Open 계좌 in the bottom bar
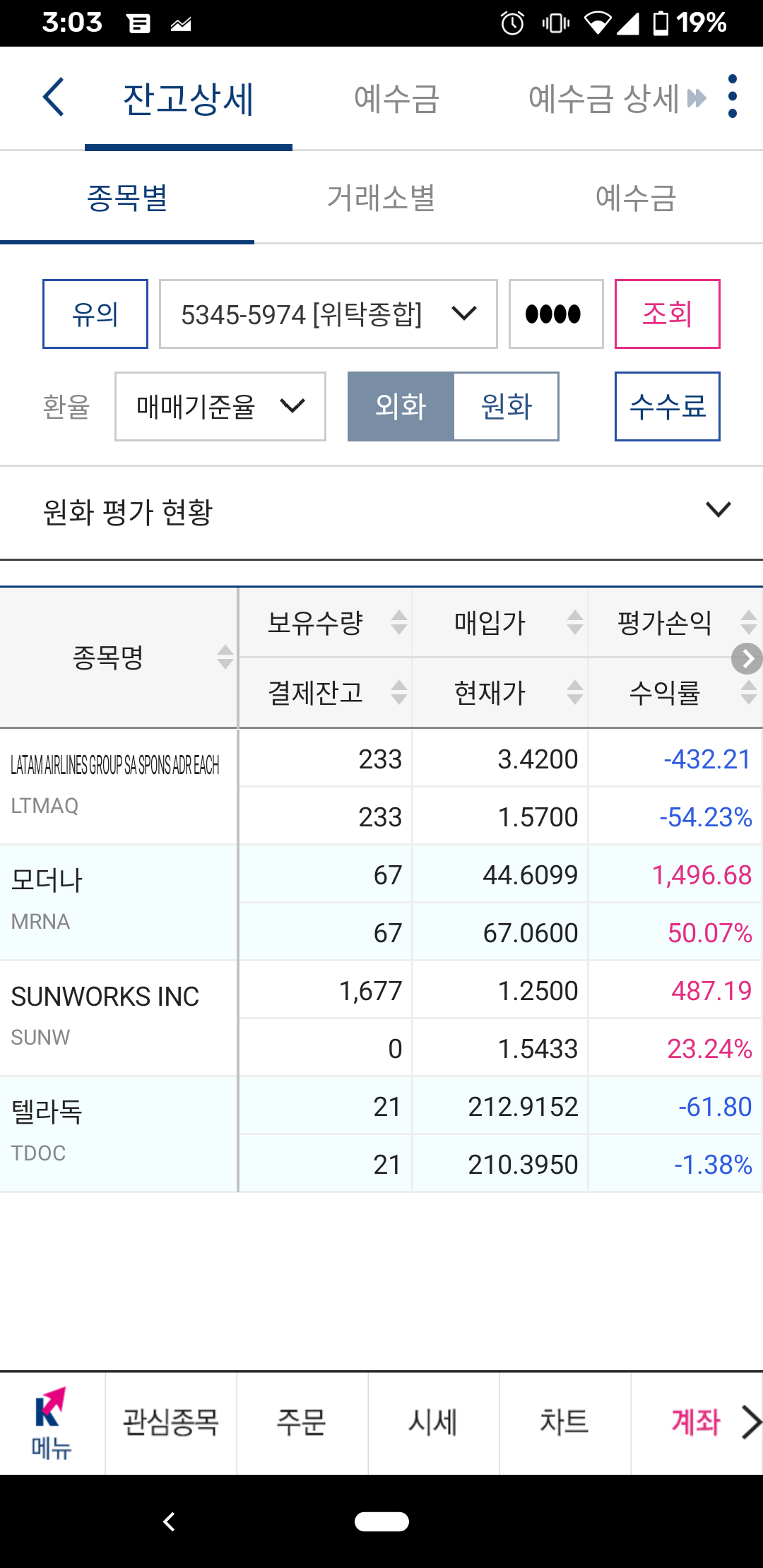The image size is (763, 1568). pyautogui.click(x=696, y=1422)
